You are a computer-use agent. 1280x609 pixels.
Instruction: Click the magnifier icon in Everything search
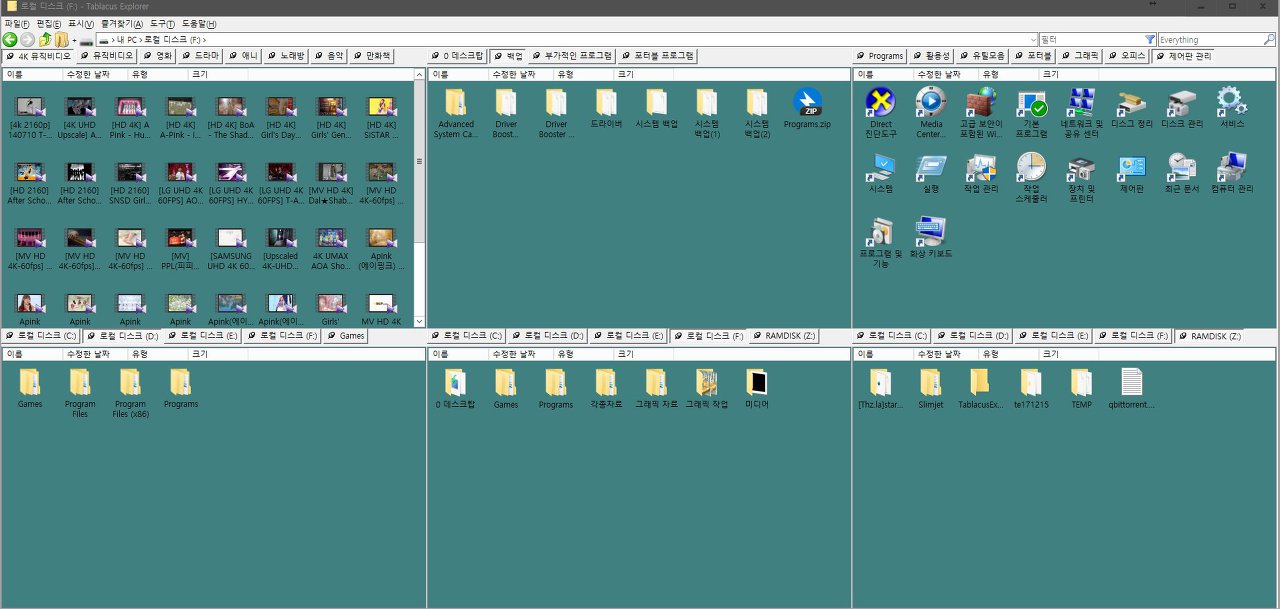[x=1270, y=40]
